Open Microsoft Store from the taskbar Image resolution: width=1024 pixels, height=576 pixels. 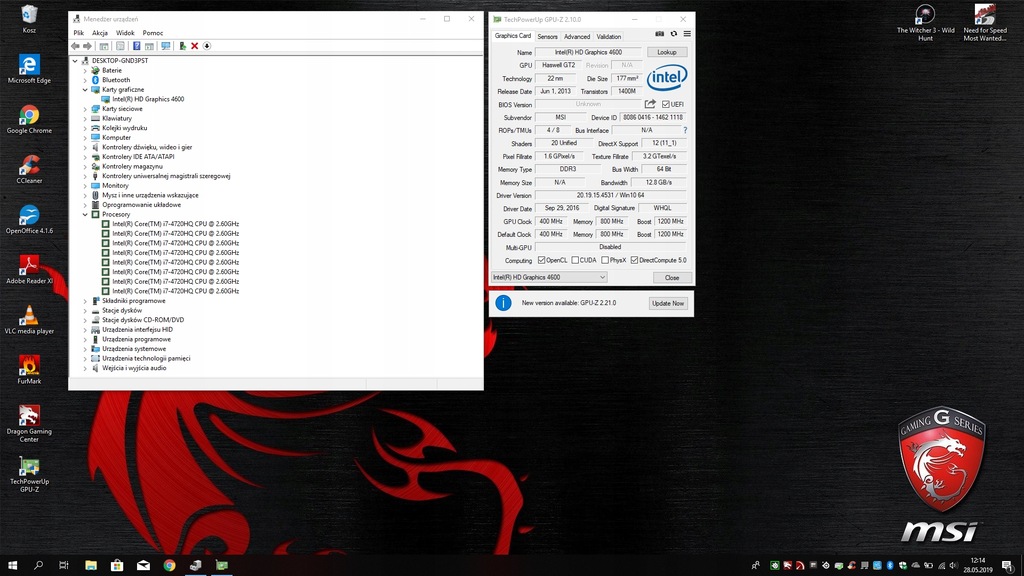117,565
